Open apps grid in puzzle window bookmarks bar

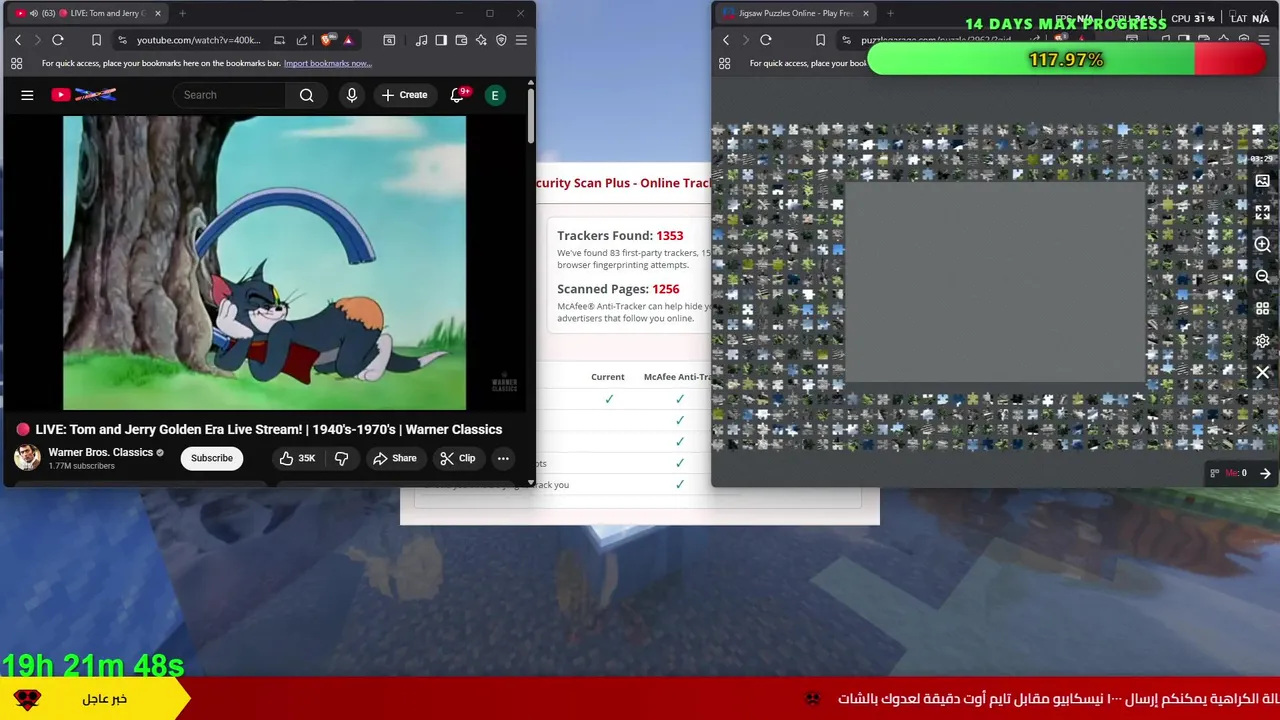pyautogui.click(x=725, y=63)
